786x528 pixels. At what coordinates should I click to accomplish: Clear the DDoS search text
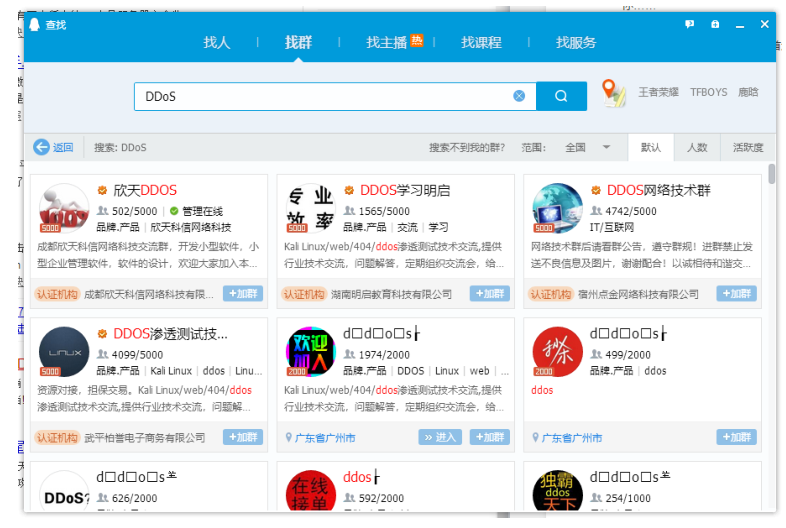tap(519, 96)
